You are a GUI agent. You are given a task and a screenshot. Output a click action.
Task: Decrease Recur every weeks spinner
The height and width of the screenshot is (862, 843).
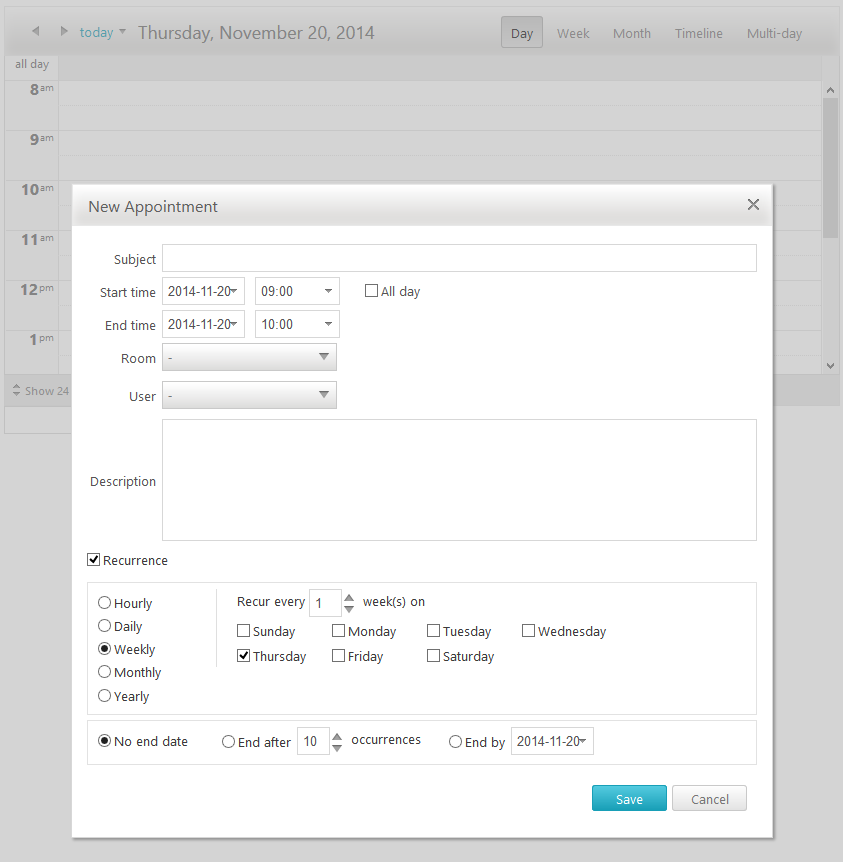[x=349, y=609]
